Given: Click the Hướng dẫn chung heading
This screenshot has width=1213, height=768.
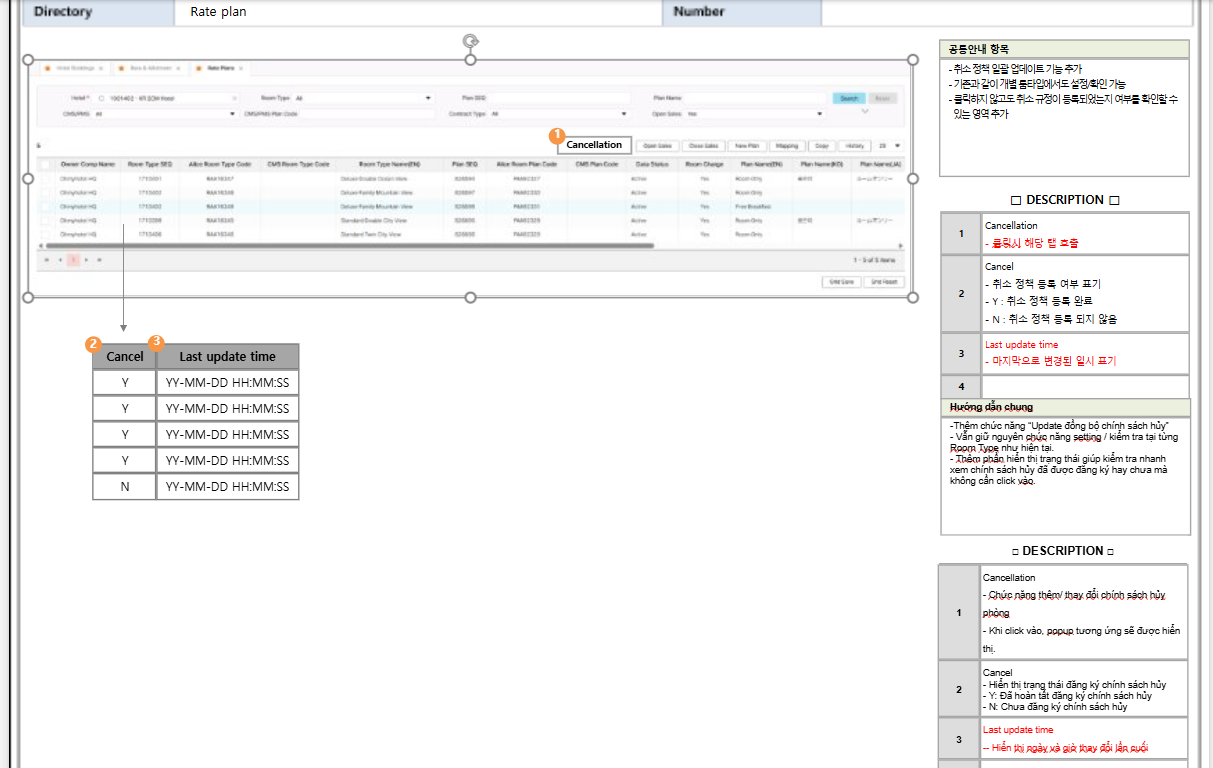Looking at the screenshot, I should pos(992,407).
